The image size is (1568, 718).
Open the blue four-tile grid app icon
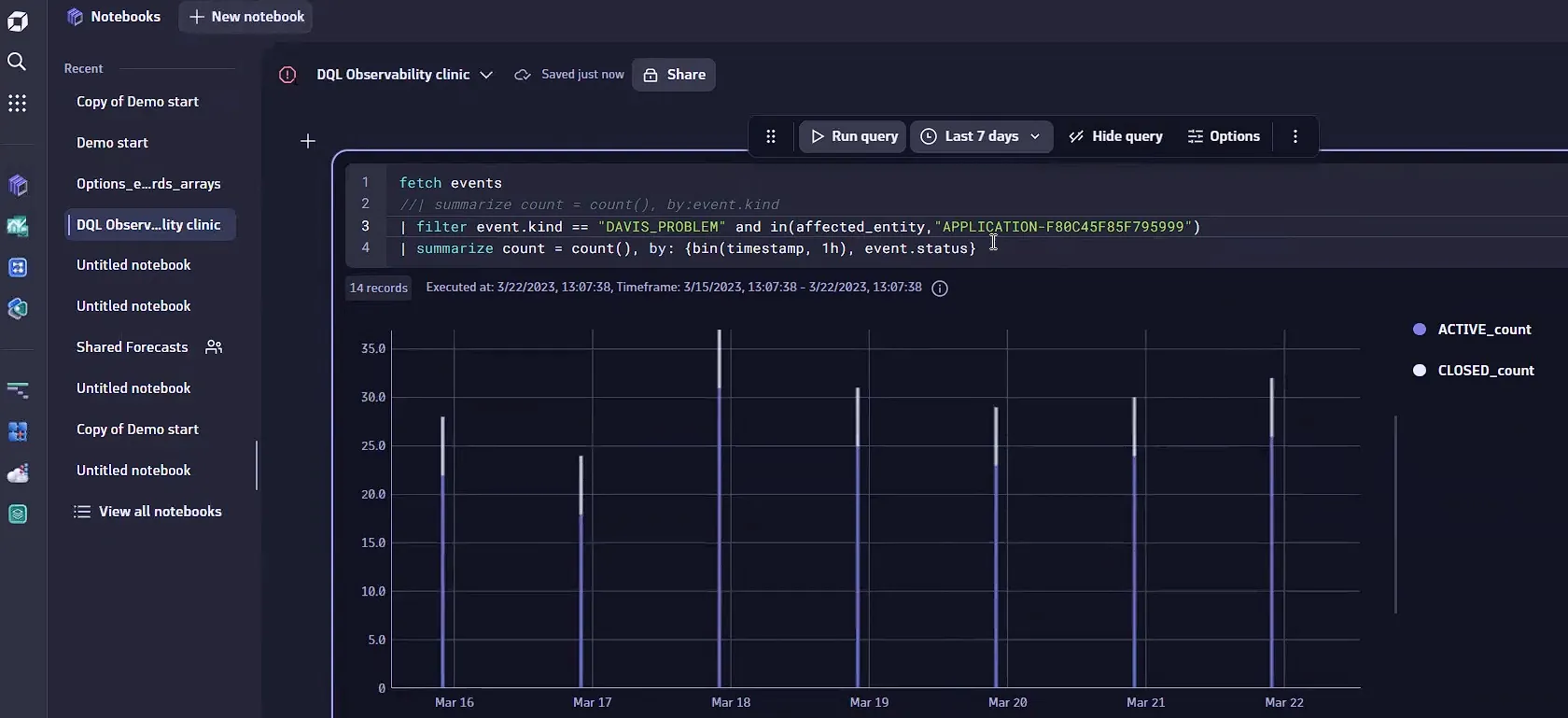pyautogui.click(x=18, y=431)
